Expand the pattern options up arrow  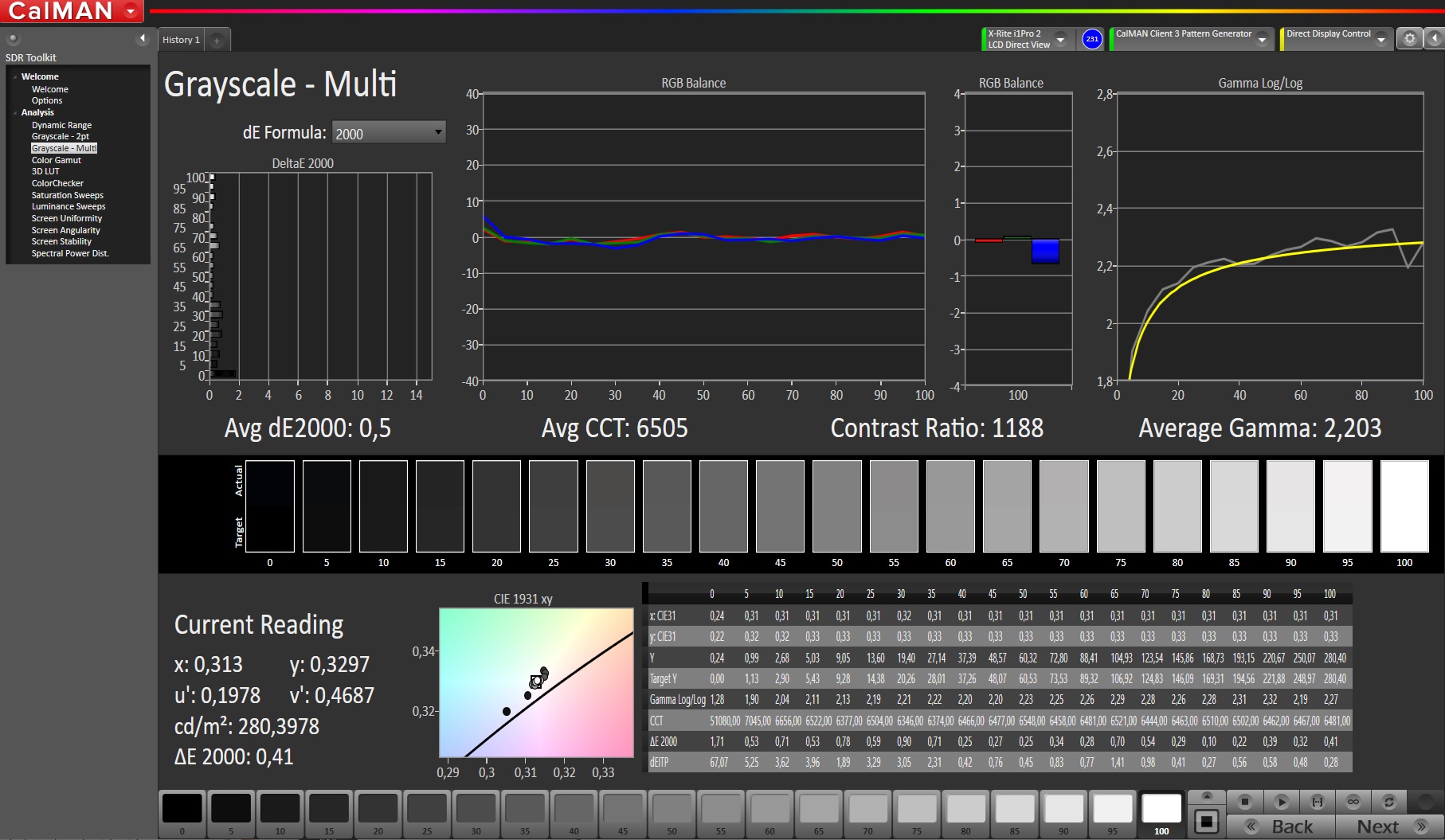(1207, 796)
